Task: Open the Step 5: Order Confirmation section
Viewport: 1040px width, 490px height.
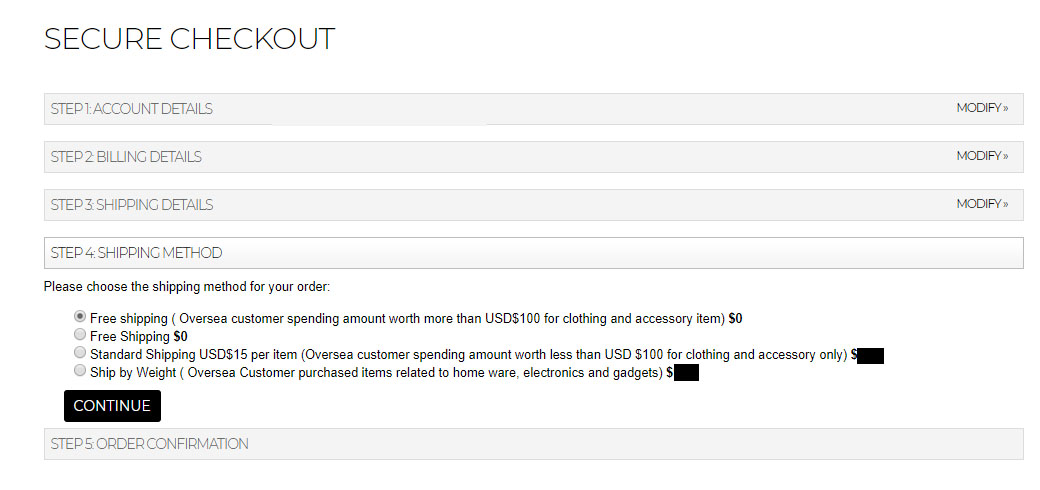Action: [150, 444]
